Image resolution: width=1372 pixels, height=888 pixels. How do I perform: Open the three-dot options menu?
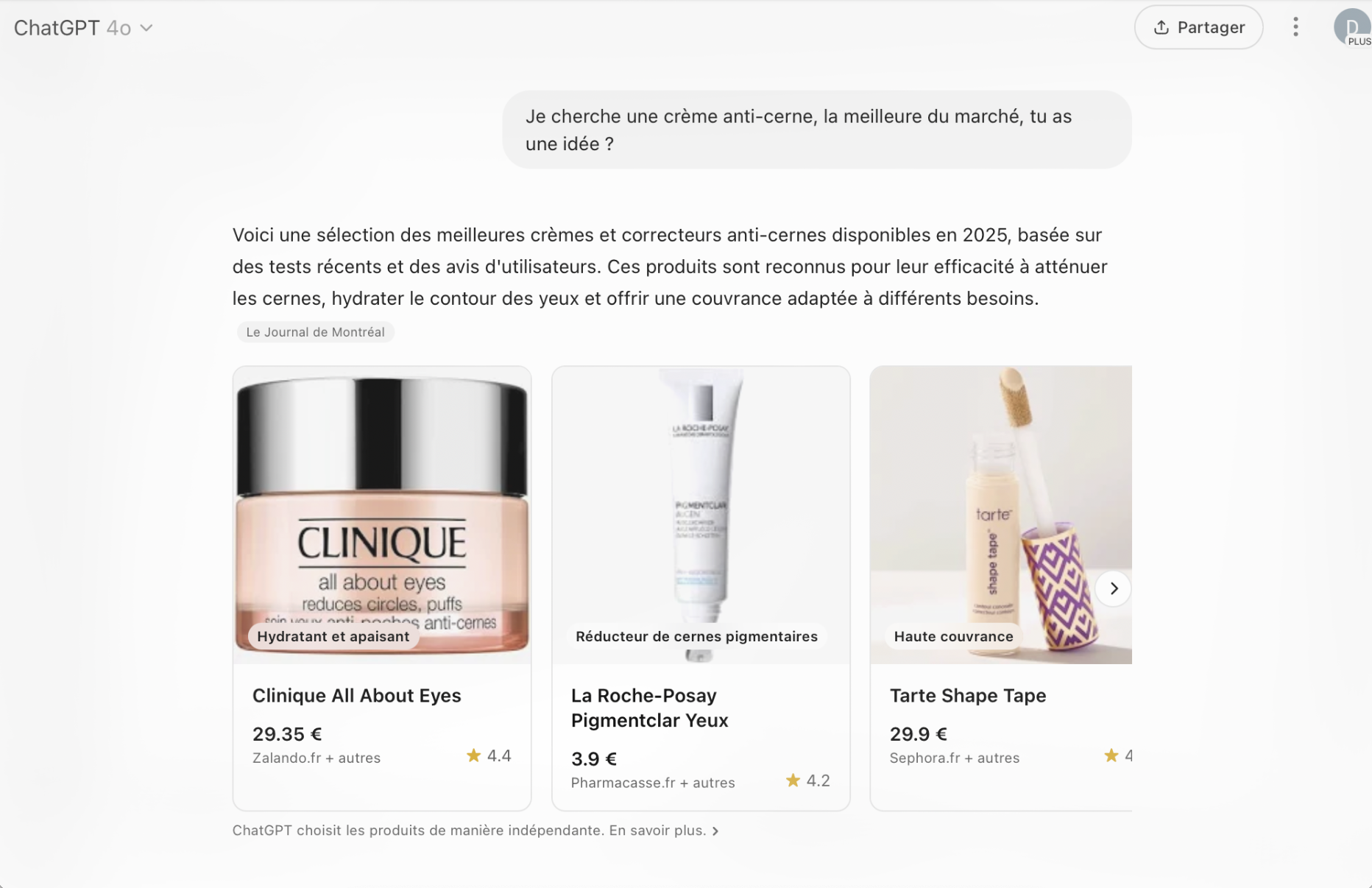[x=1295, y=28]
